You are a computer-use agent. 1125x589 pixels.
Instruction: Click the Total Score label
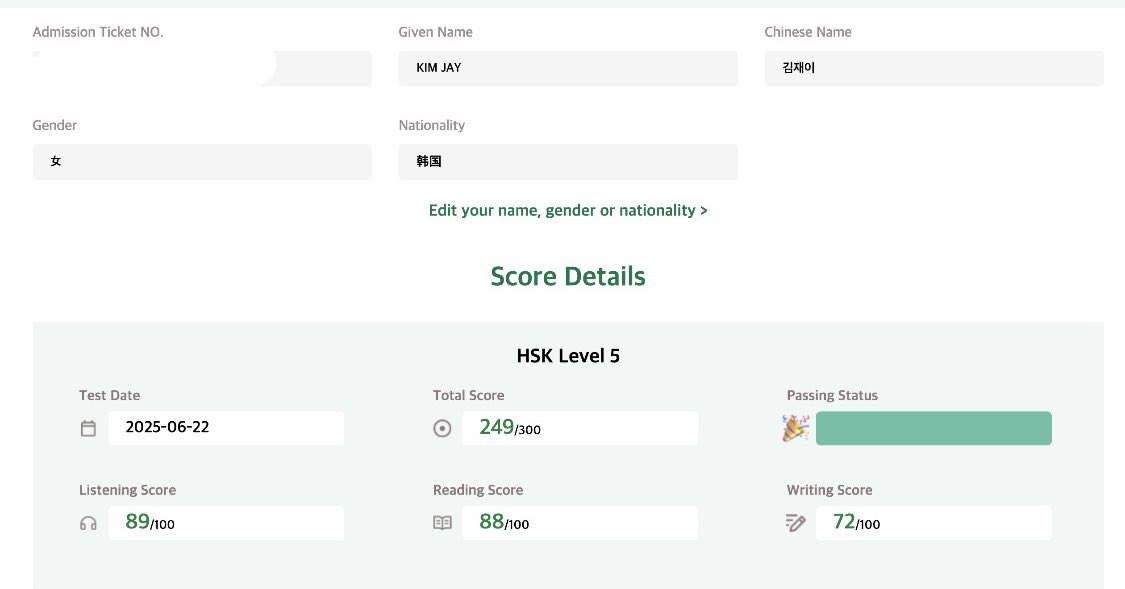pyautogui.click(x=469, y=395)
